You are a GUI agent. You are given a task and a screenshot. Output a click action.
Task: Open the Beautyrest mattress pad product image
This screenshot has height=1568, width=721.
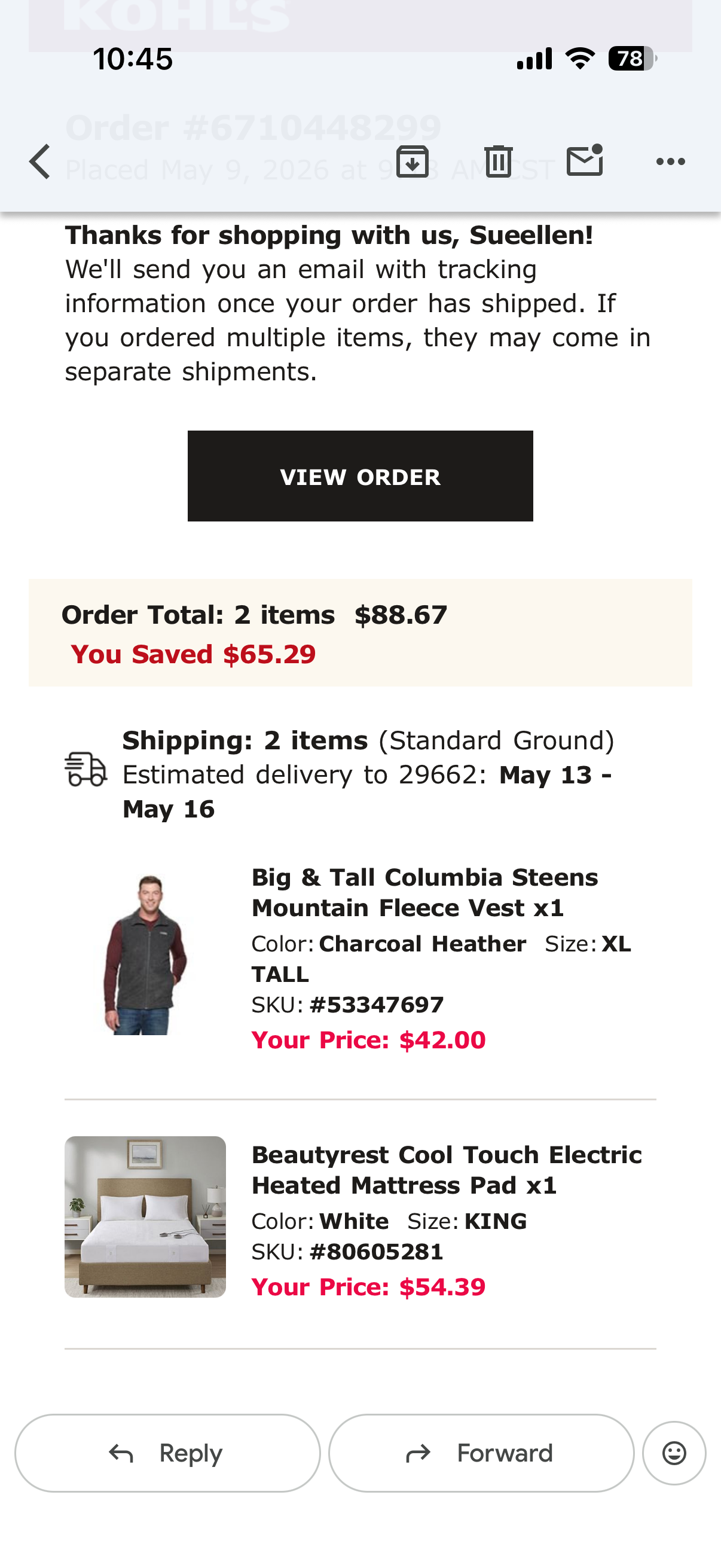(145, 1217)
